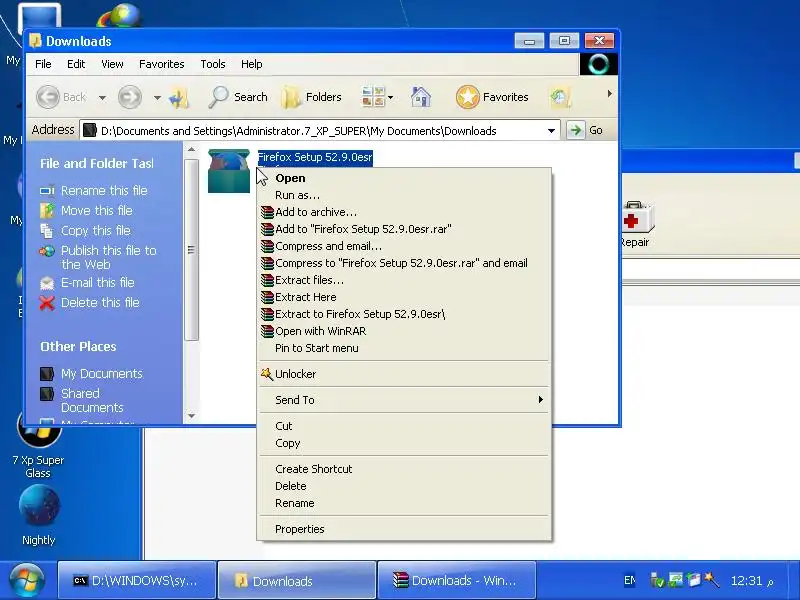Viewport: 800px width, 600px height.
Task: Go up one folder level icon
Action: [179, 97]
